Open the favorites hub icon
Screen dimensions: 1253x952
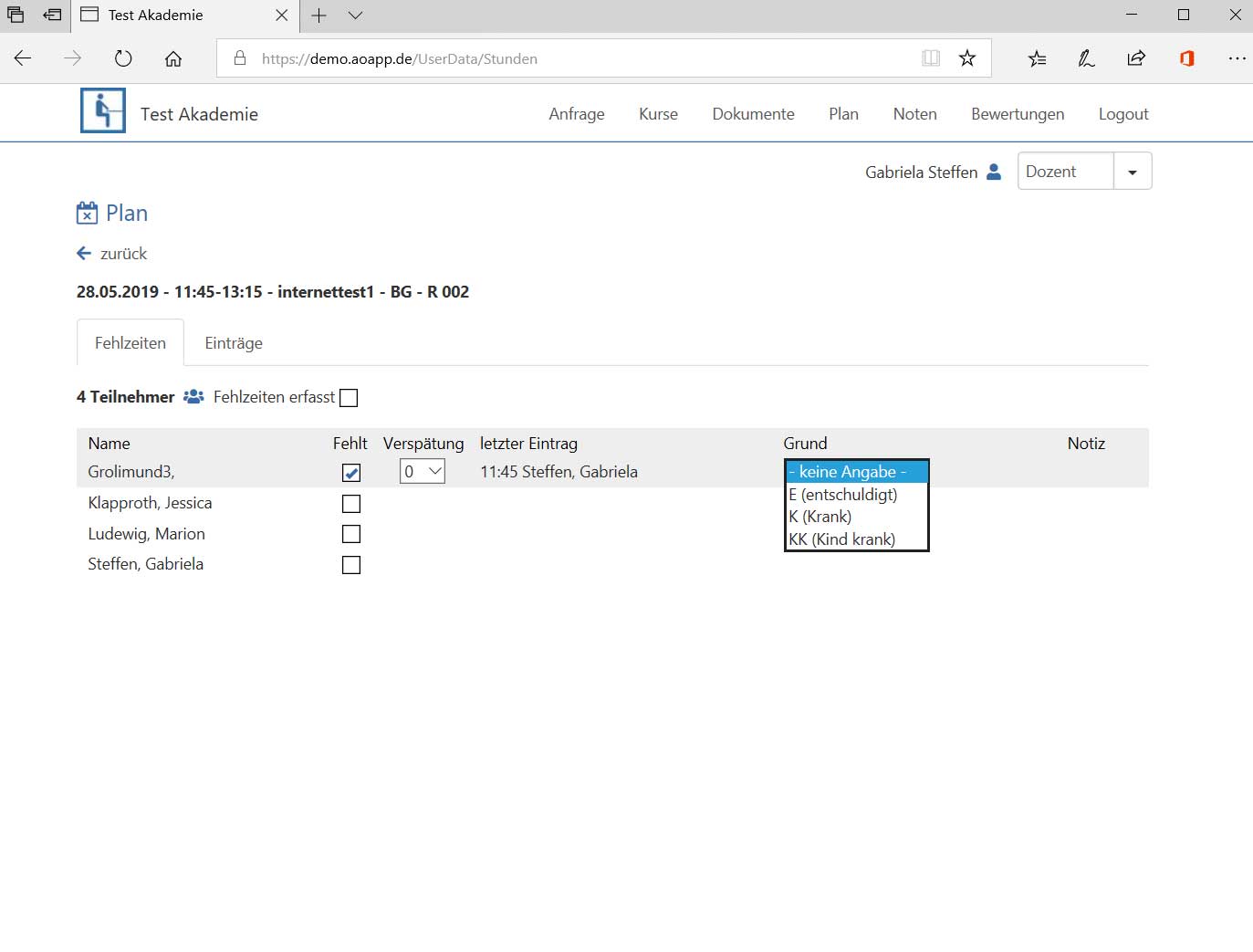(1038, 58)
